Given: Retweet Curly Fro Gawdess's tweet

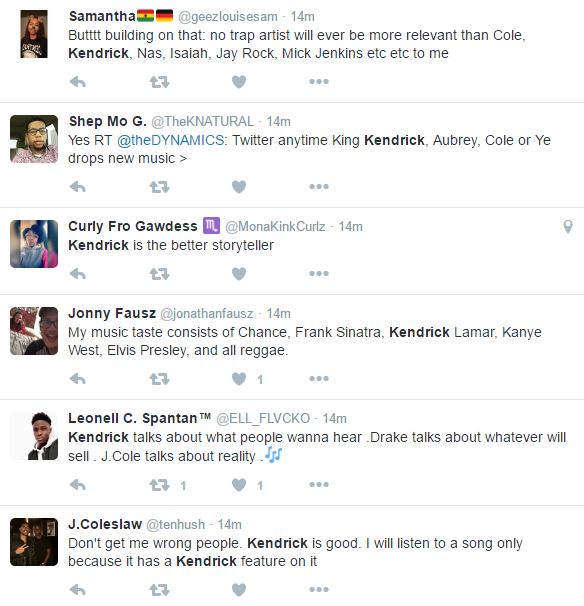Looking at the screenshot, I should click(x=159, y=274).
